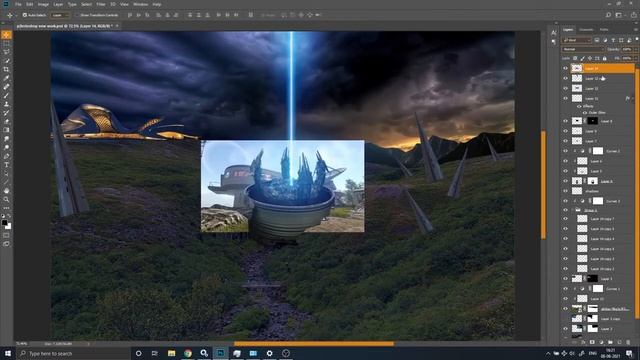Open the Window menu
This screenshot has height=360, width=640.
pyautogui.click(x=140, y=4)
